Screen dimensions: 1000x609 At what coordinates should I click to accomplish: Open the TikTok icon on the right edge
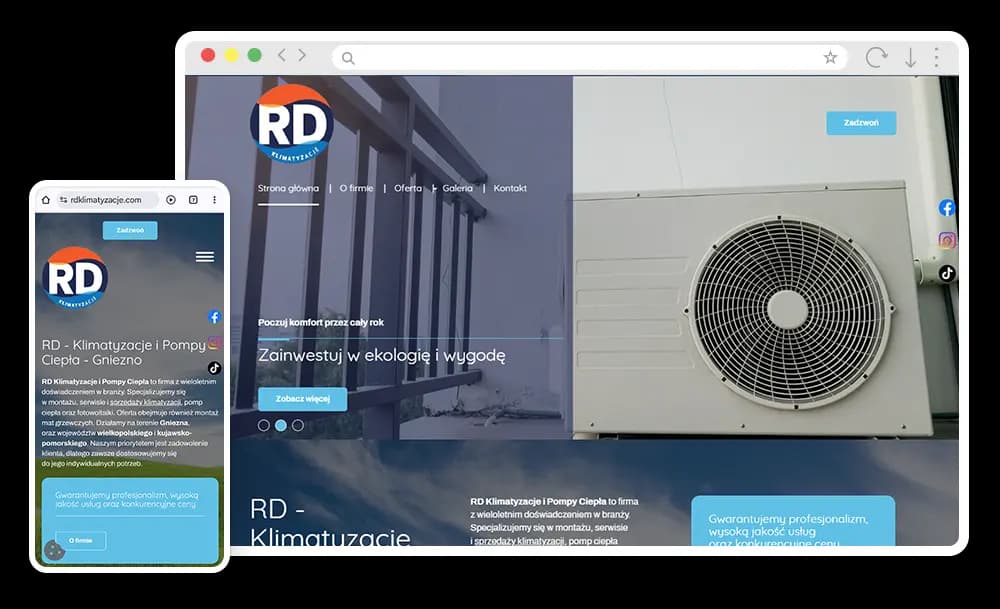(946, 273)
